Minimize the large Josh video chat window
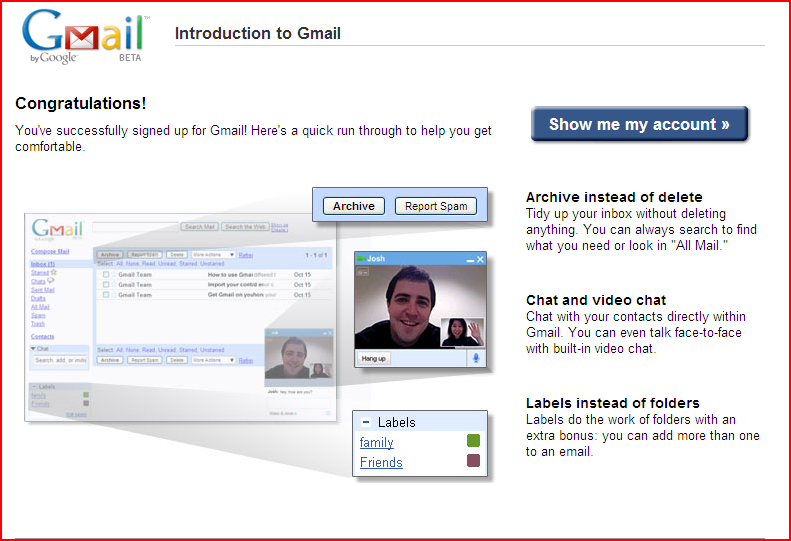Image resolution: width=791 pixels, height=541 pixels. (x=470, y=260)
